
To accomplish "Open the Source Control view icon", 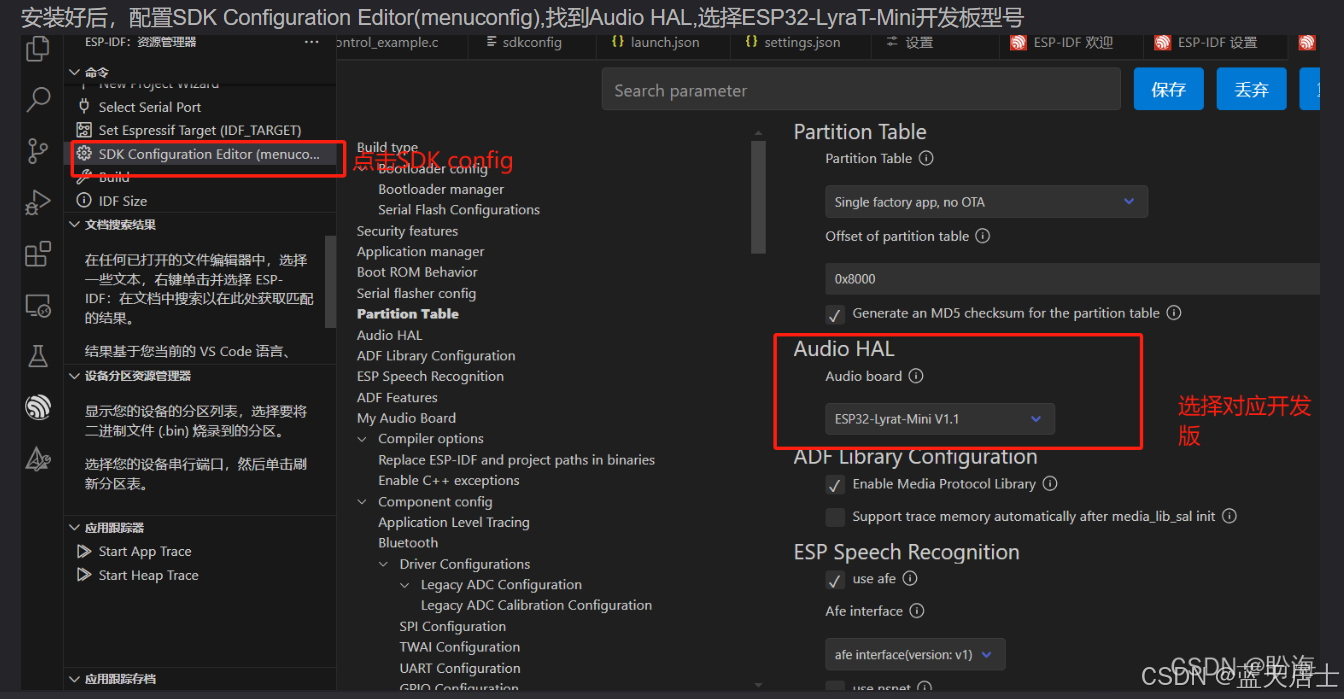I will click(x=38, y=151).
